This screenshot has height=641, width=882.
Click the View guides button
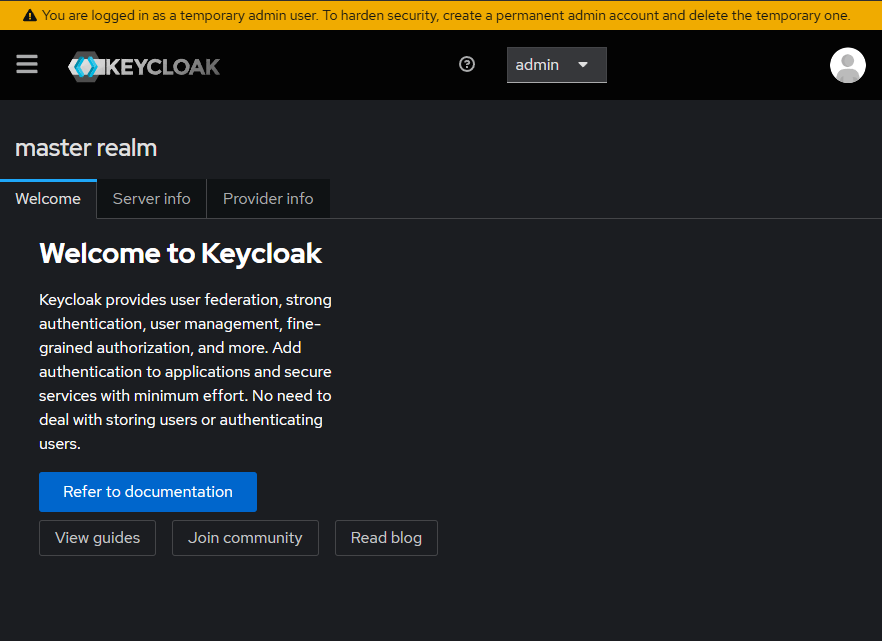point(97,538)
